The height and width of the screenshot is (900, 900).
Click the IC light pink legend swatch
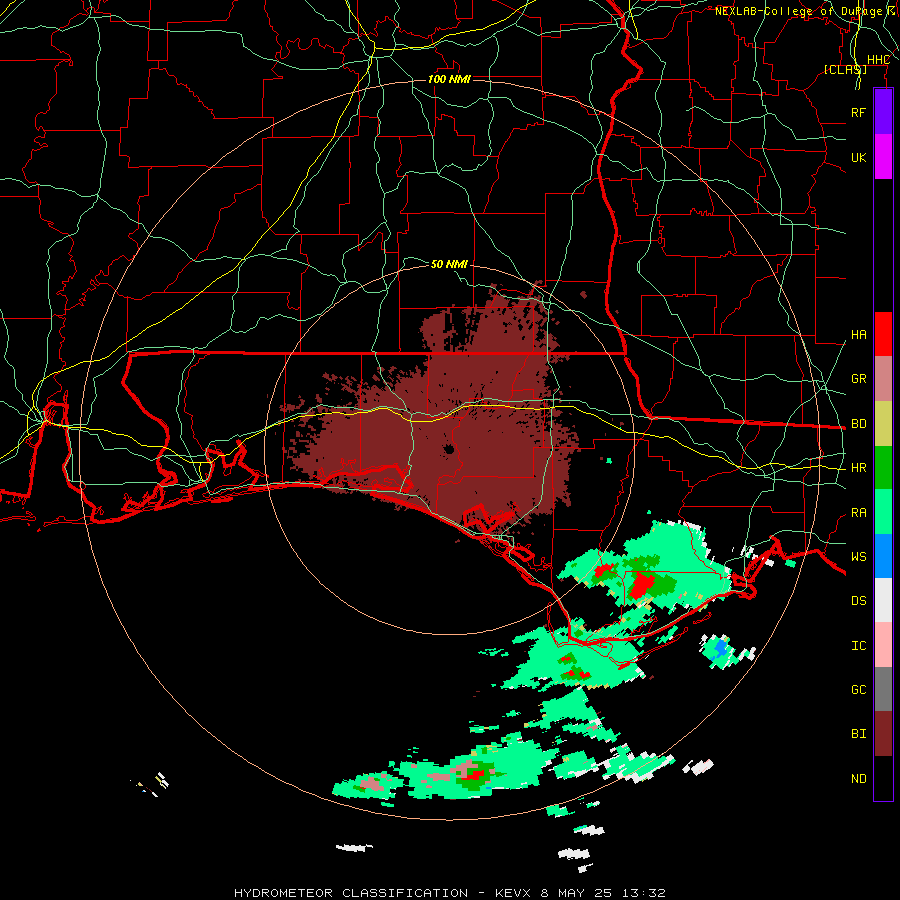(x=883, y=645)
